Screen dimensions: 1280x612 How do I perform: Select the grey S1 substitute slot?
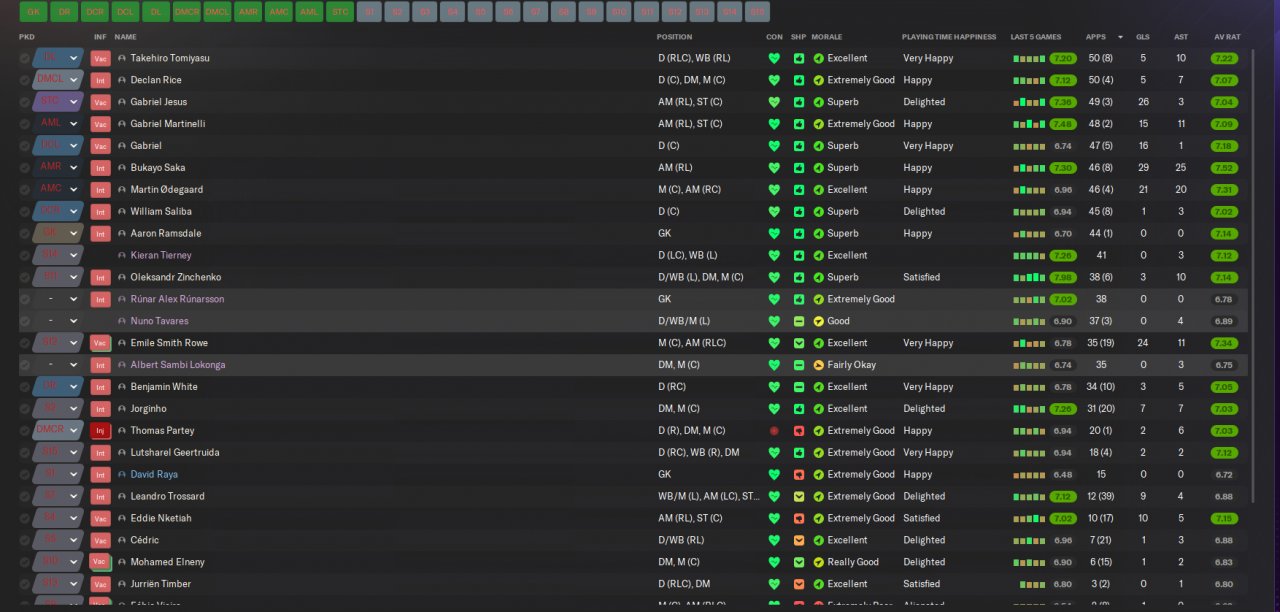click(x=370, y=12)
